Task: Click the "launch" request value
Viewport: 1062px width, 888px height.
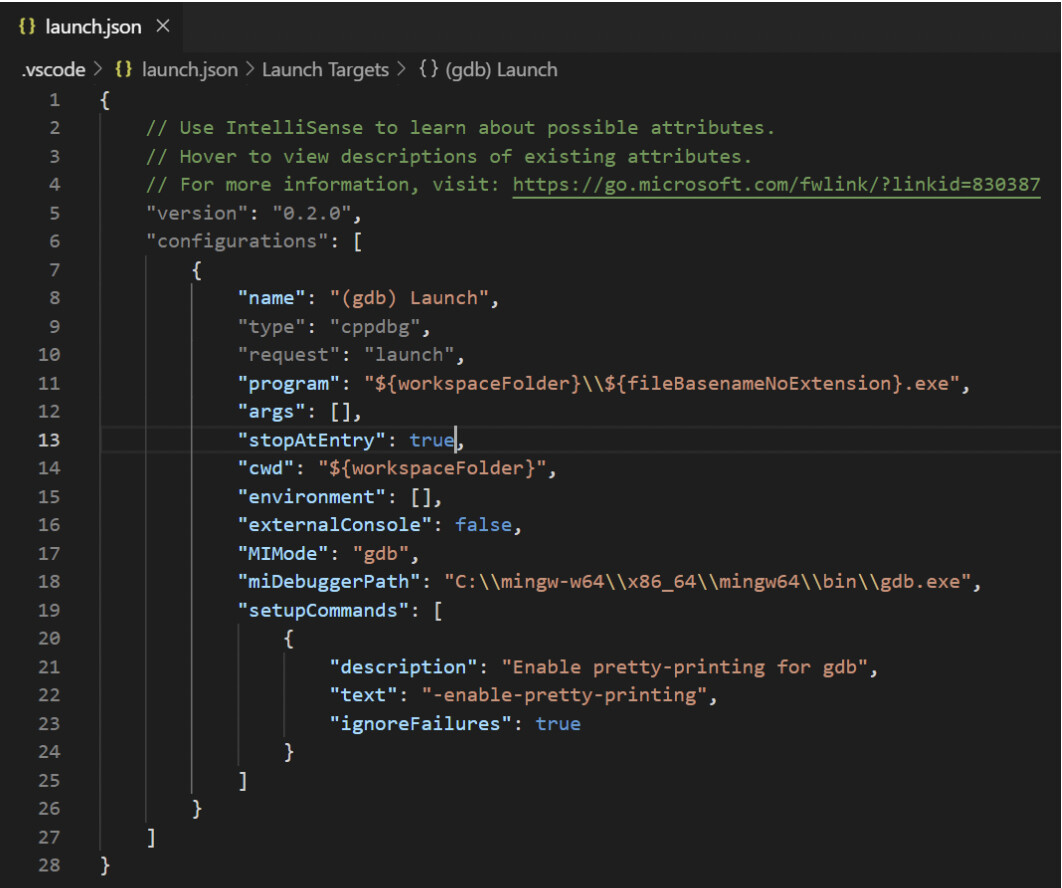Action: click(x=409, y=355)
